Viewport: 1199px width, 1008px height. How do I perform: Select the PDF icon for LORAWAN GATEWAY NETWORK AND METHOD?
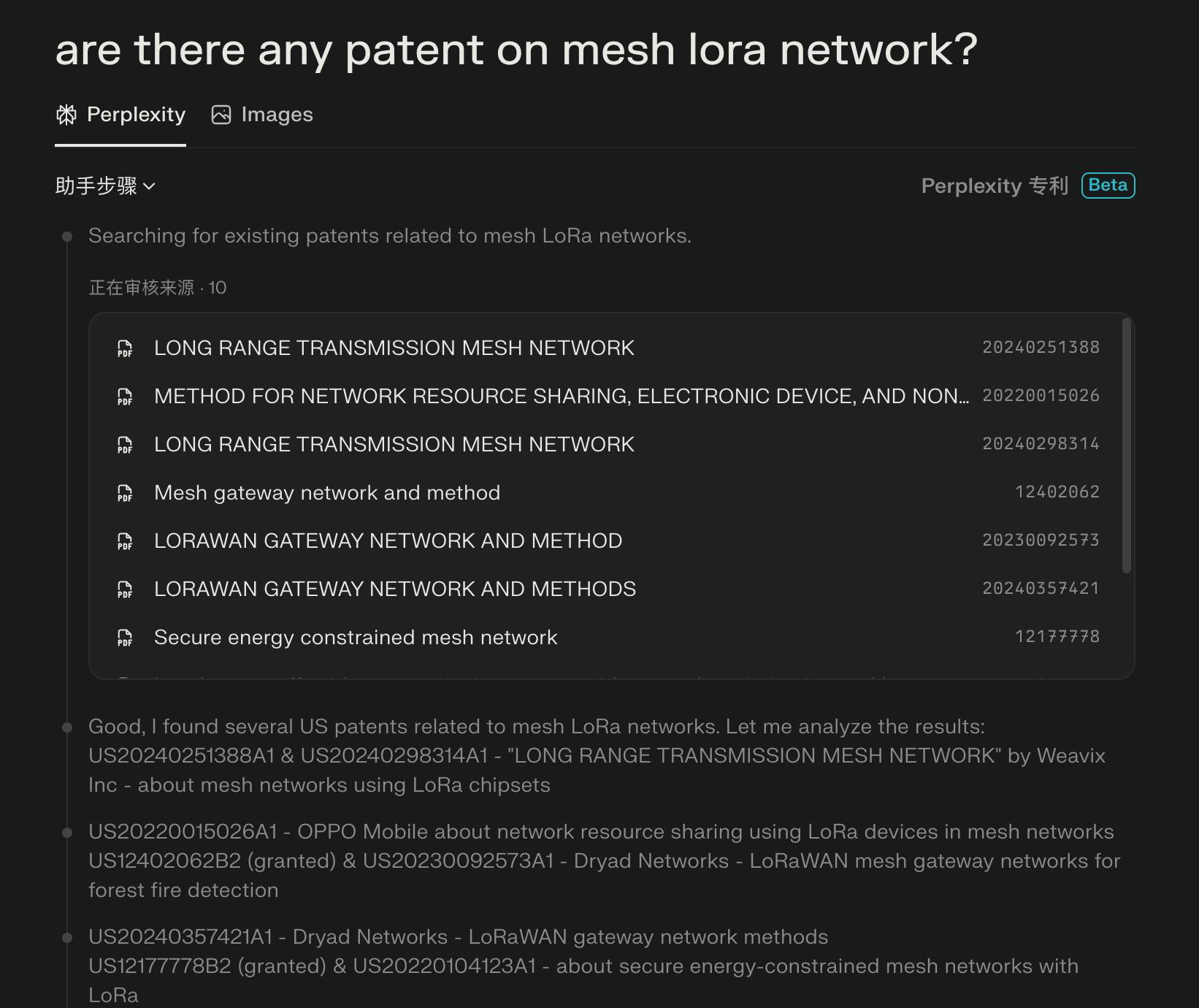pos(125,541)
